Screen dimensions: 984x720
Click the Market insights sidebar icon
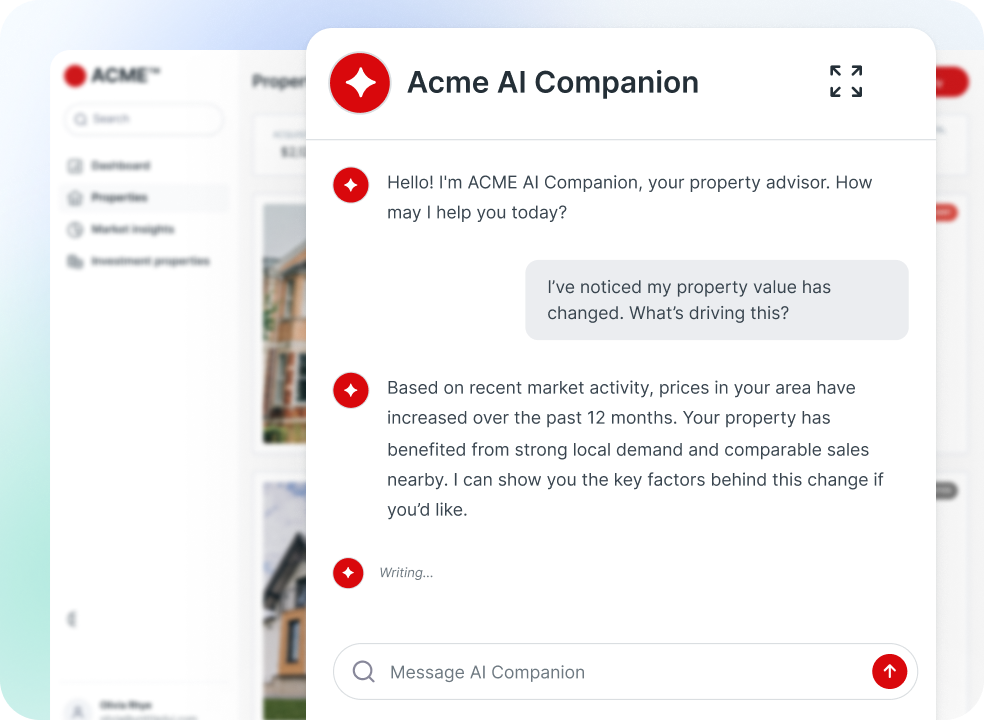click(x=75, y=230)
